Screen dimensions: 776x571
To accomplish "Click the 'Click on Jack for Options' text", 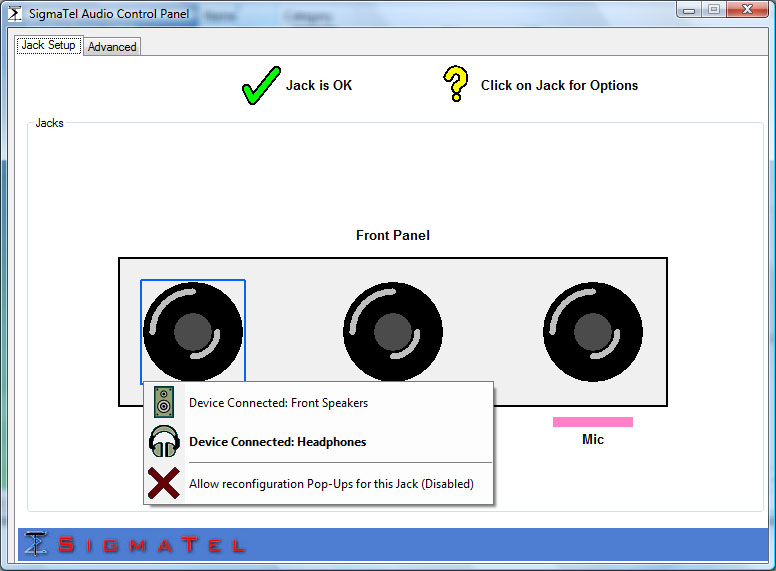I will pos(559,85).
